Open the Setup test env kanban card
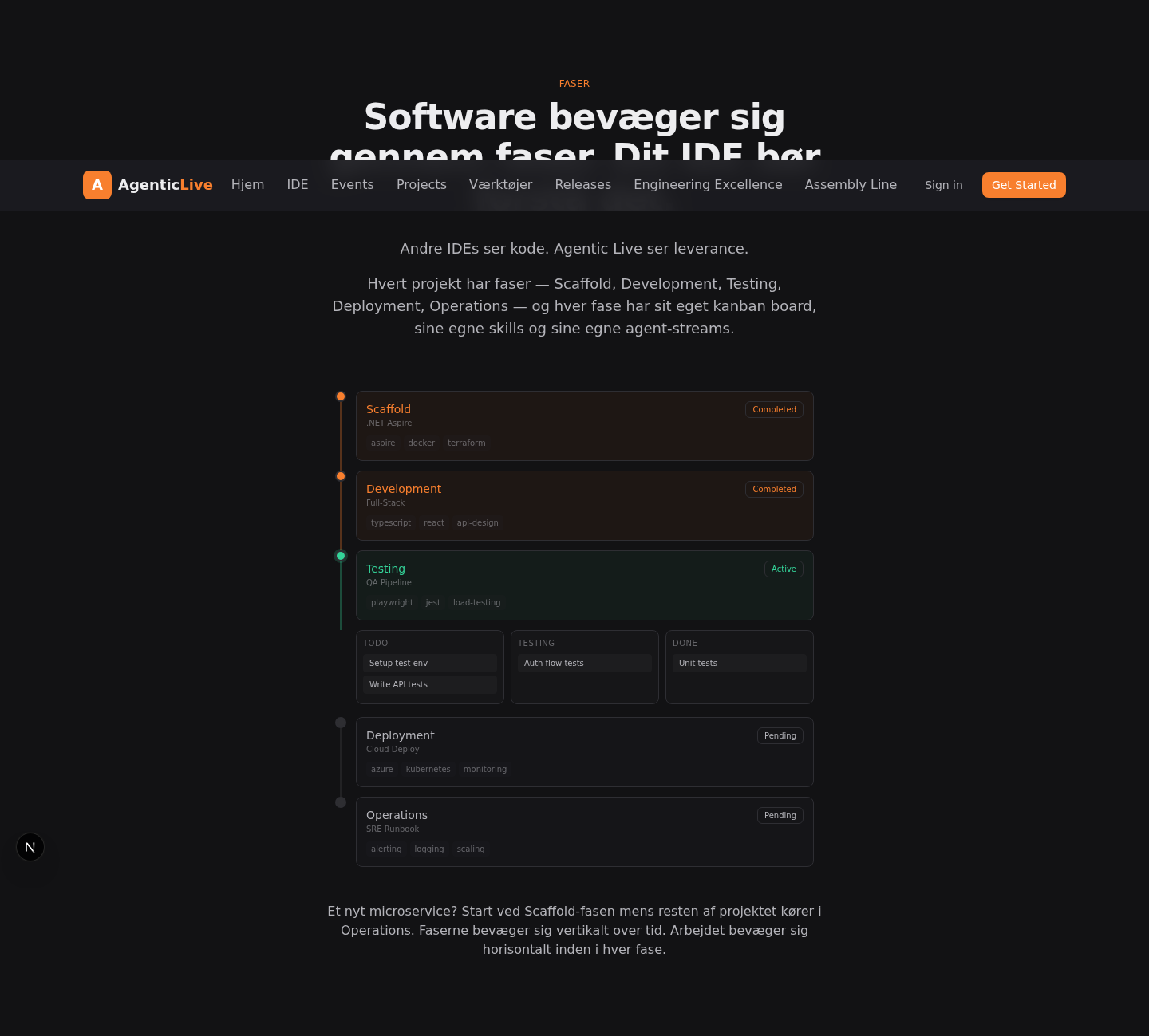Screen dimensions: 1149x1036 (x=429, y=663)
